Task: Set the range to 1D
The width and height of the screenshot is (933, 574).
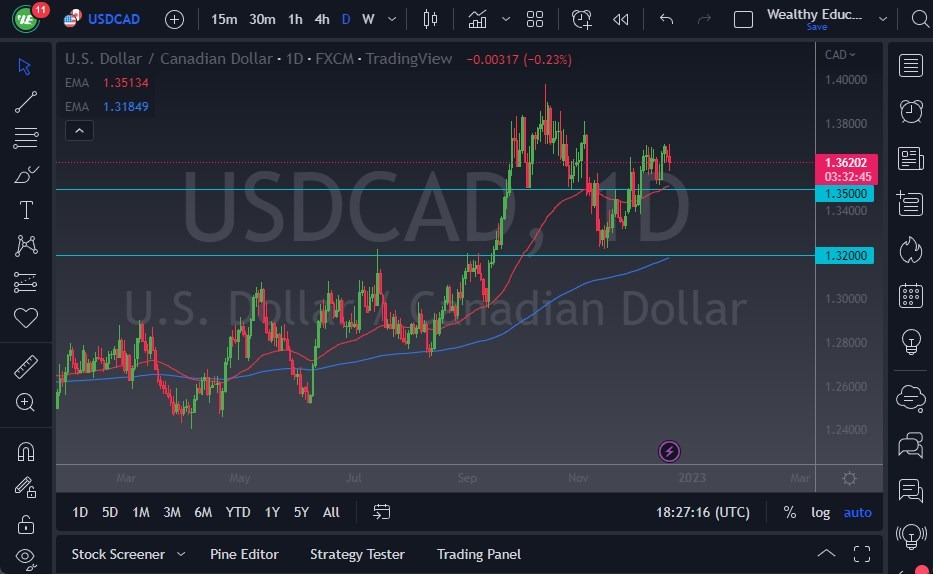Action: point(80,512)
